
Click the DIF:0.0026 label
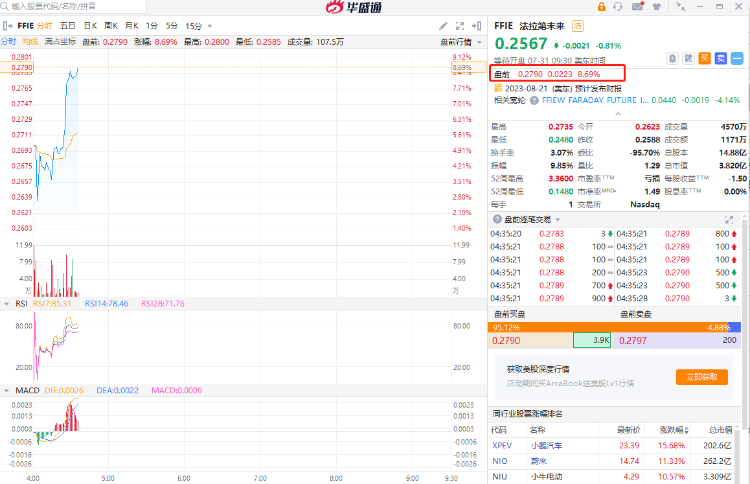(64, 391)
